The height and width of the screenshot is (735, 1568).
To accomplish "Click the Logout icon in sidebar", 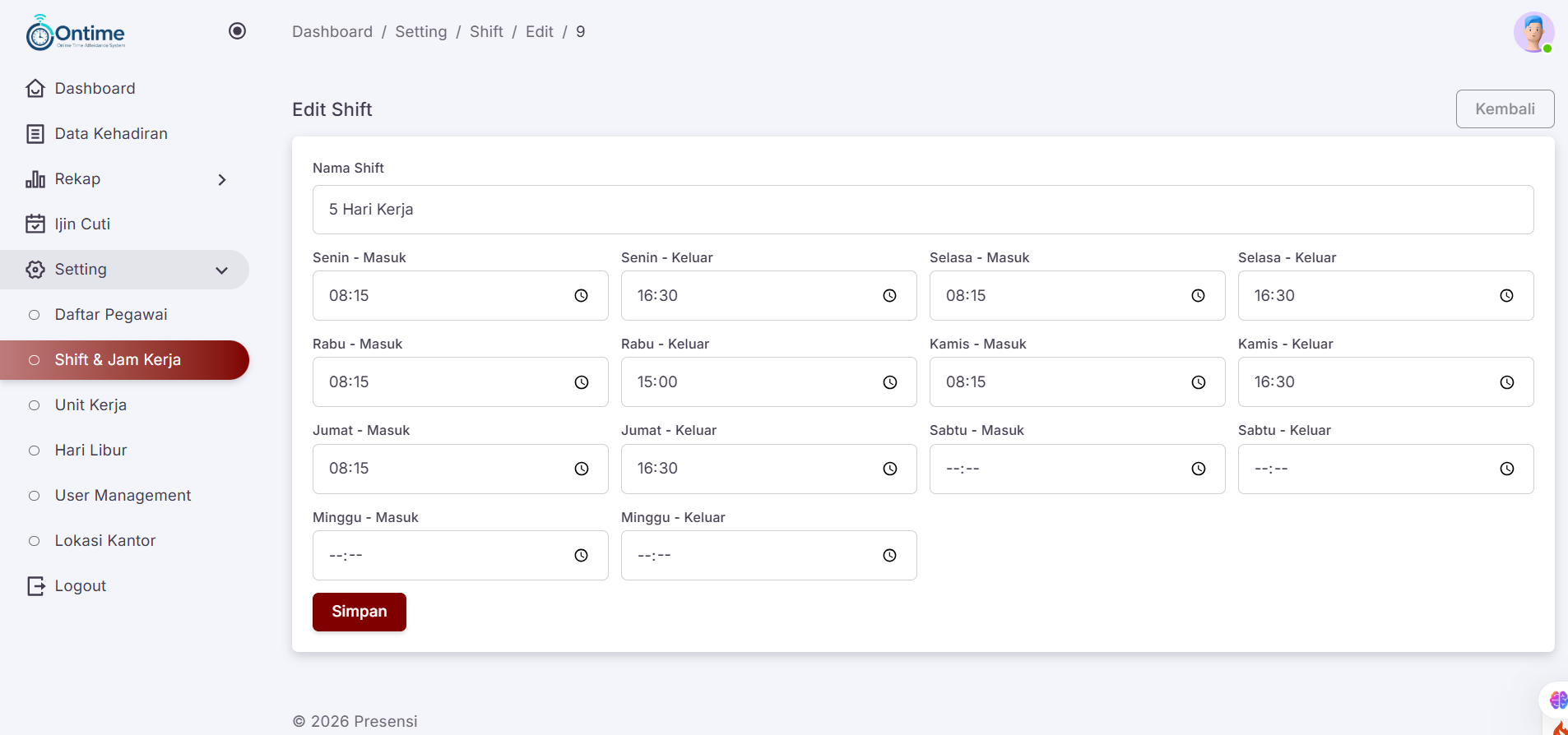I will (x=35, y=586).
